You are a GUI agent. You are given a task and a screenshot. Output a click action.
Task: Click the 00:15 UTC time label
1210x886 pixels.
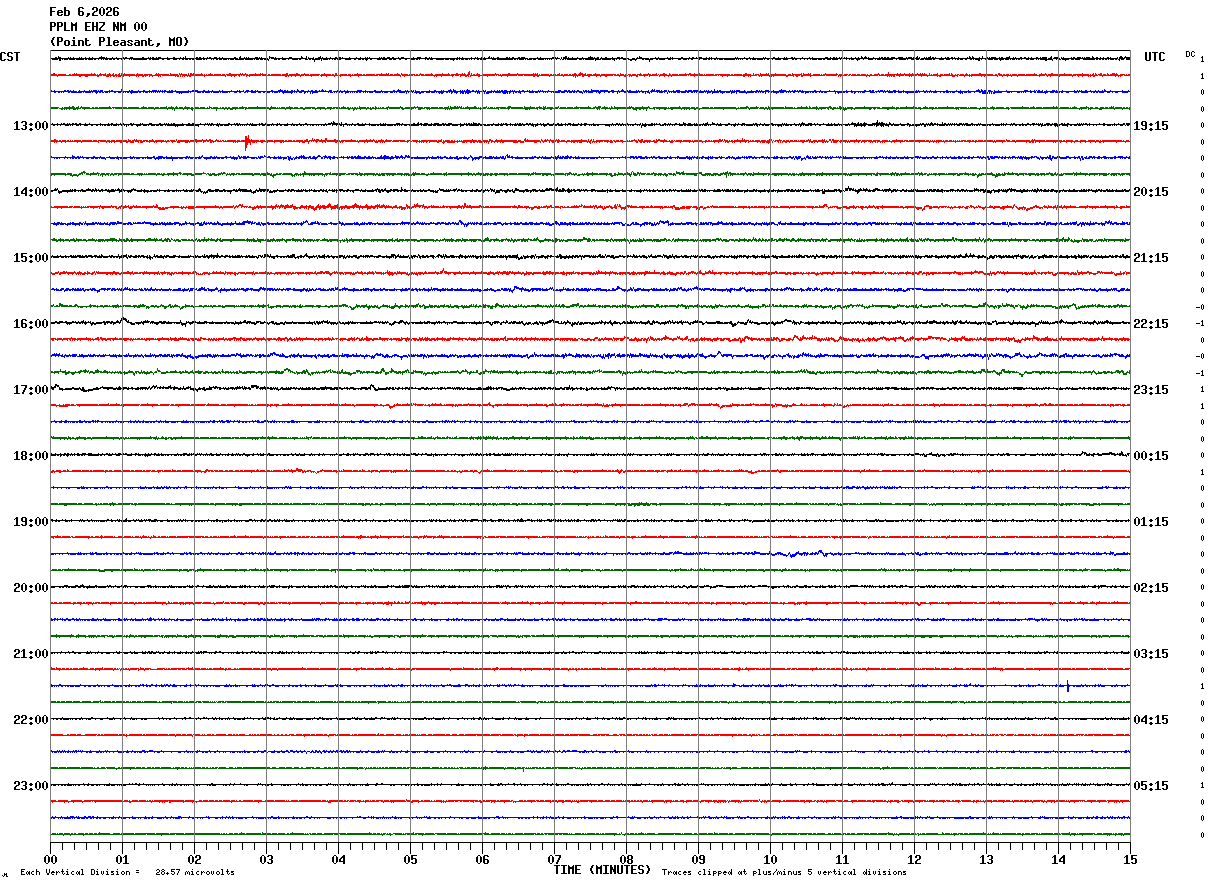[x=1151, y=456]
